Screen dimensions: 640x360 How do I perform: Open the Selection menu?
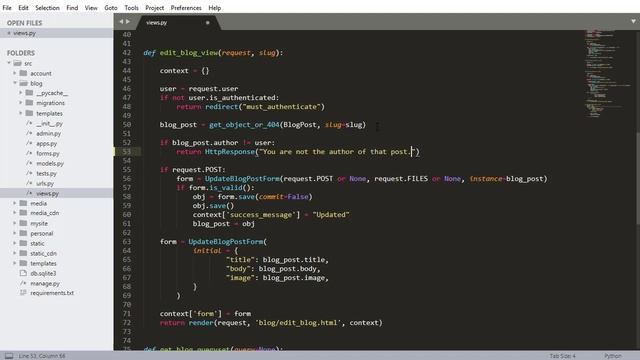(x=47, y=8)
